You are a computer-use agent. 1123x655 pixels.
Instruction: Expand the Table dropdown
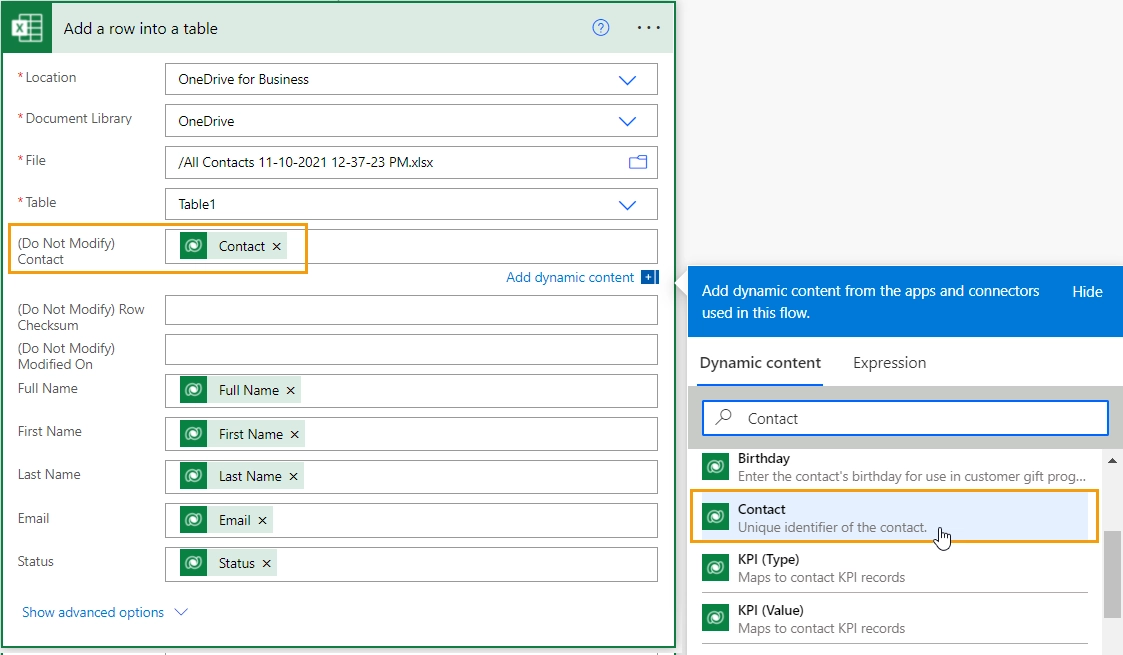tap(627, 205)
